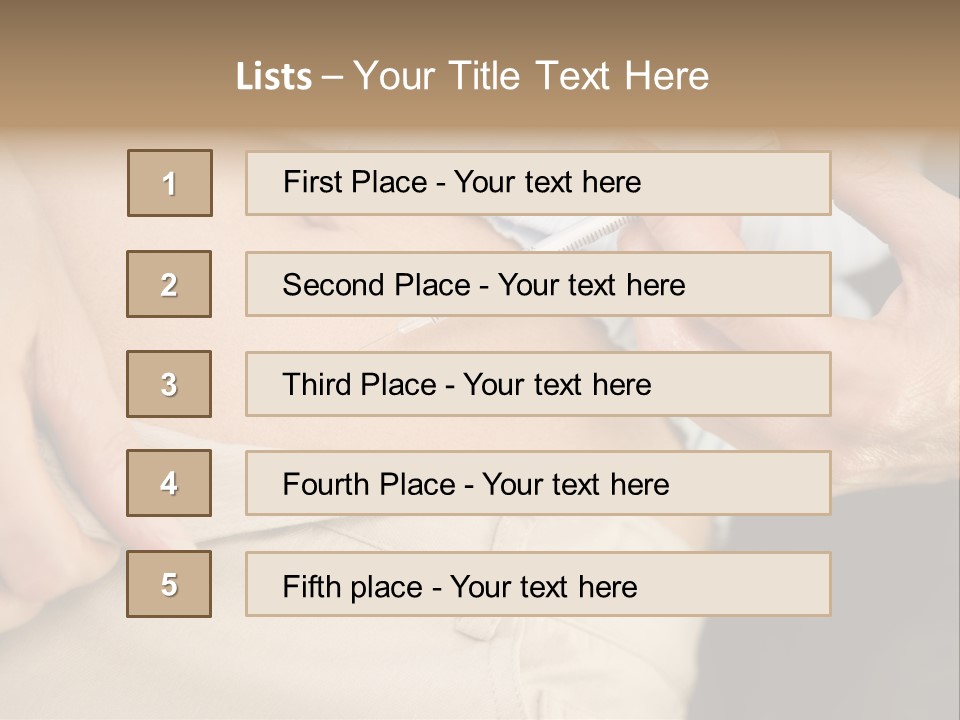Select the number 4 box
The image size is (960, 720).
[x=169, y=483]
